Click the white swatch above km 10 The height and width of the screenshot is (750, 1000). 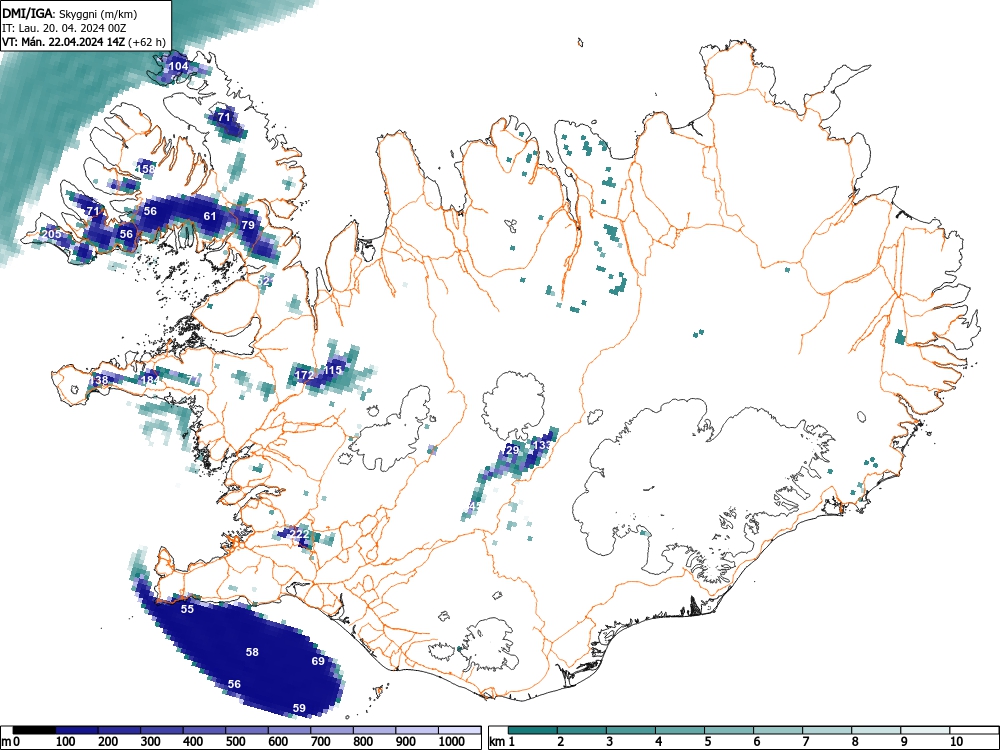click(973, 730)
